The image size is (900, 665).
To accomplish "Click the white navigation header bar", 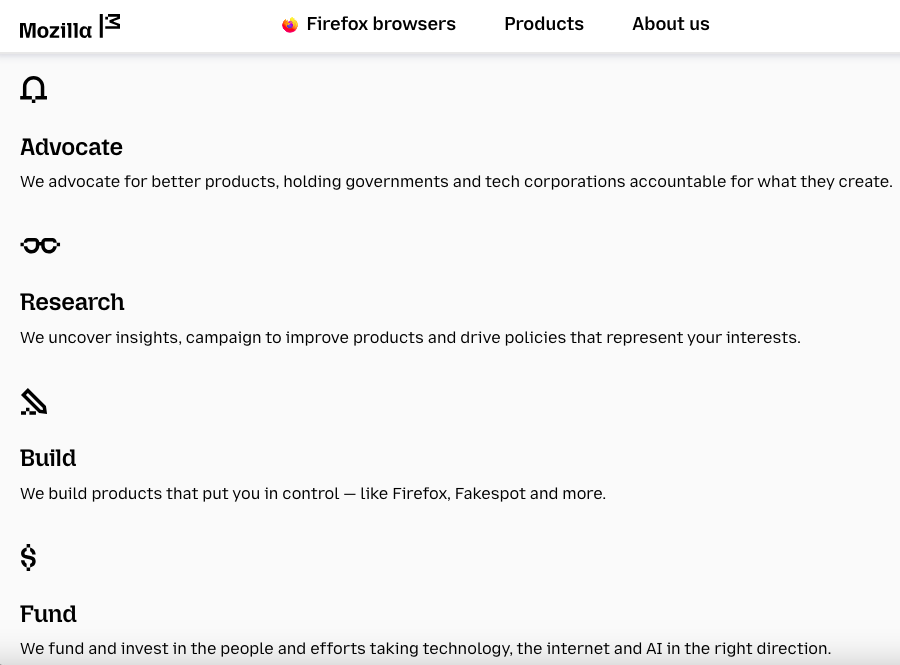I will (x=450, y=26).
